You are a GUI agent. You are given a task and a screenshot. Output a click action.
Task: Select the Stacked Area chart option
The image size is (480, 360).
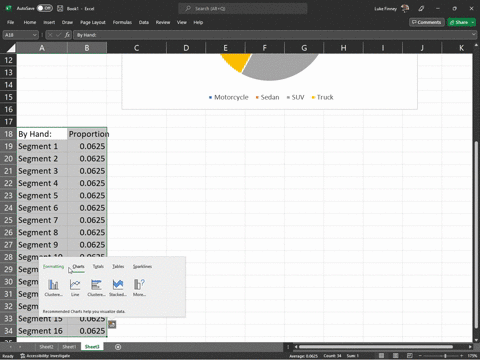pos(118,287)
